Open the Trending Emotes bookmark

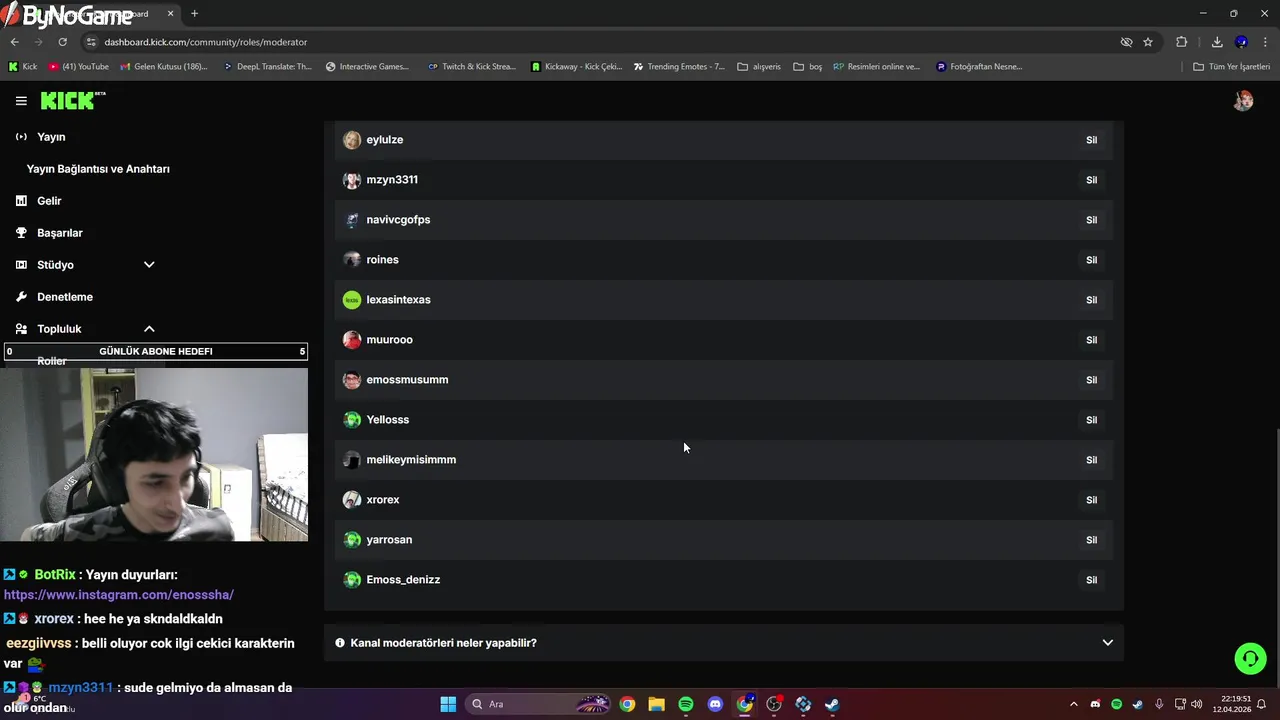679,67
